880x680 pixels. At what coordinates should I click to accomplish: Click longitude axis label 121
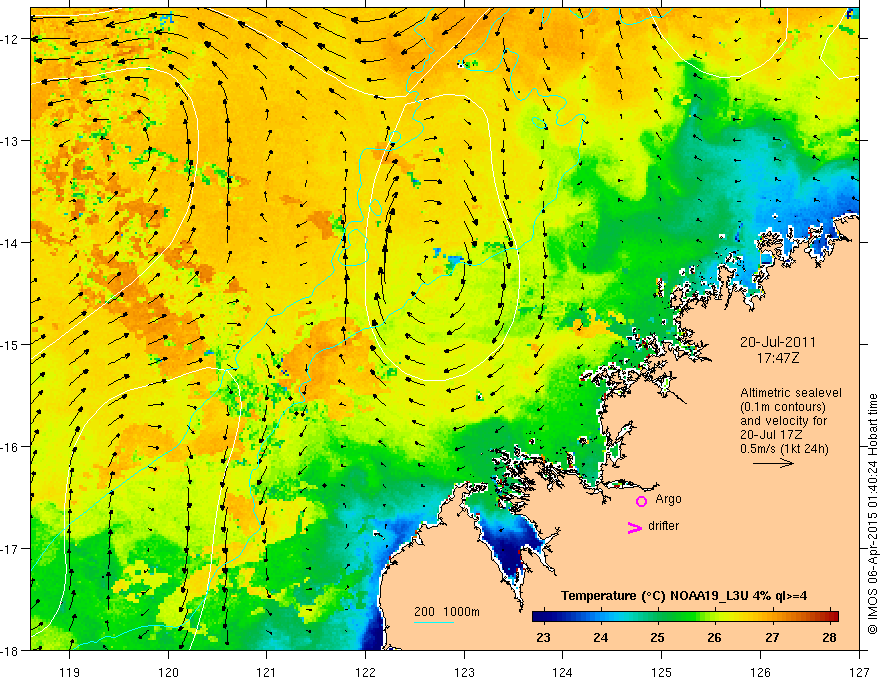point(267,672)
